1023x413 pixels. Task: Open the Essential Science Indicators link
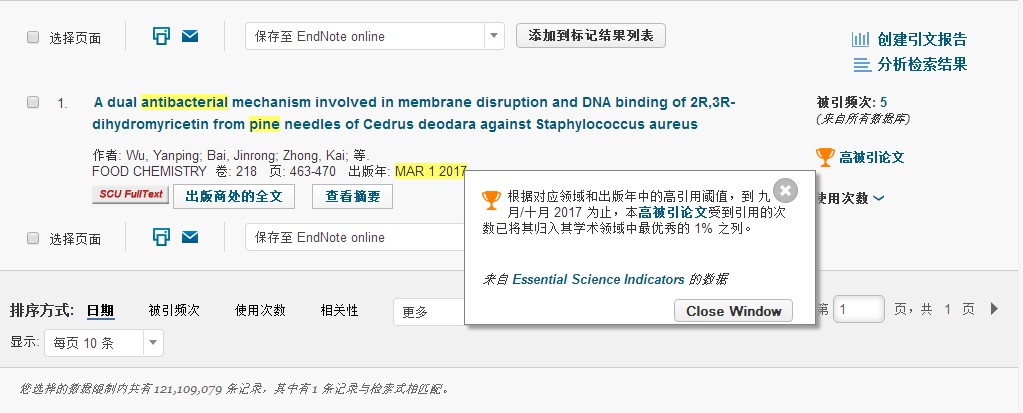pos(598,279)
